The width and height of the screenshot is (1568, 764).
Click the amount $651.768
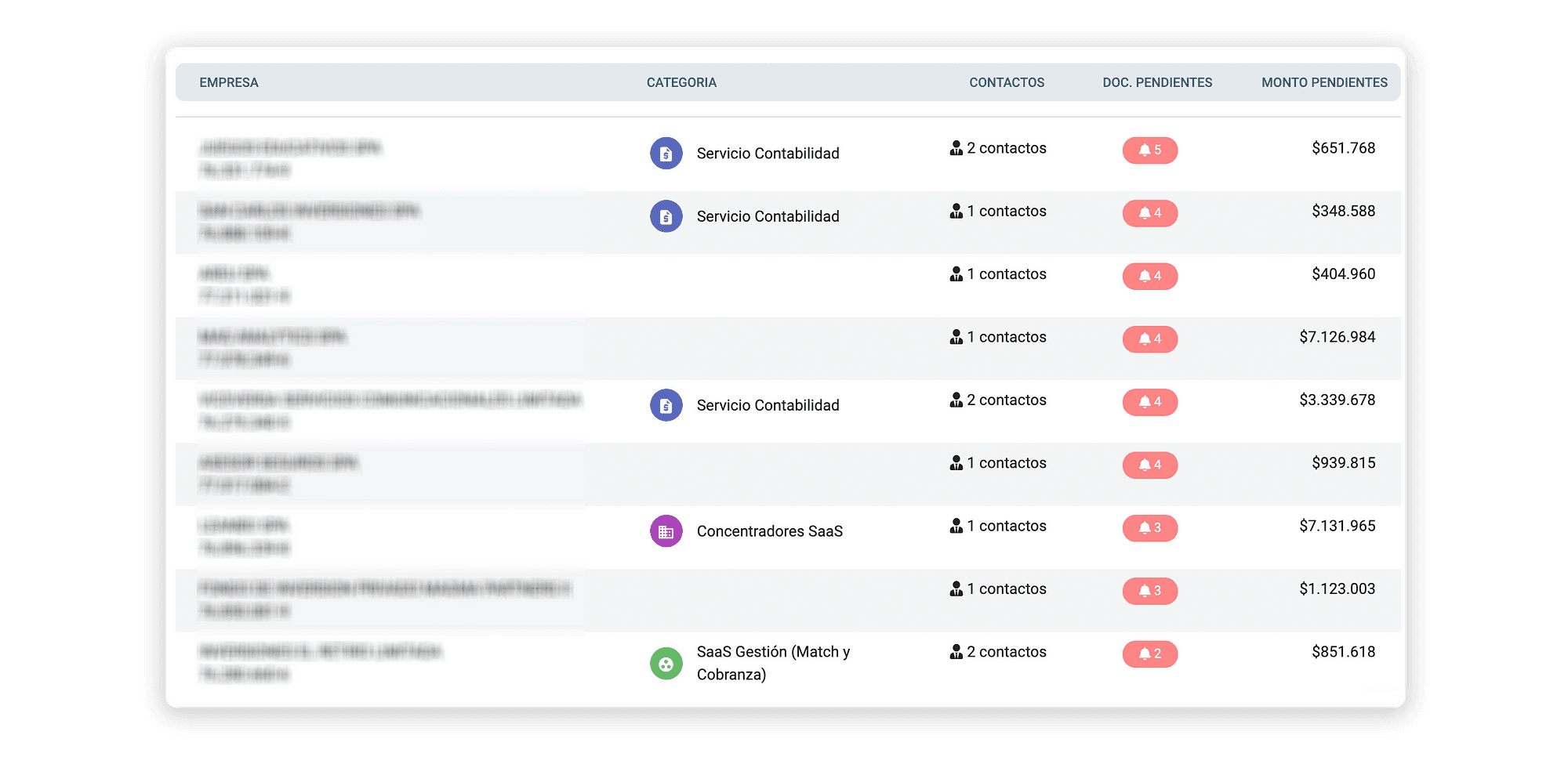[1343, 148]
